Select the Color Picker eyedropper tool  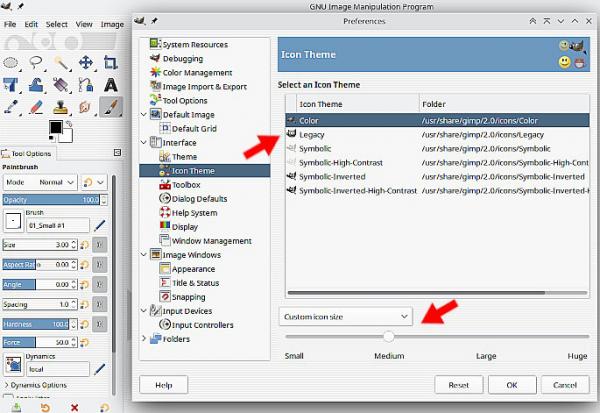click(11, 107)
